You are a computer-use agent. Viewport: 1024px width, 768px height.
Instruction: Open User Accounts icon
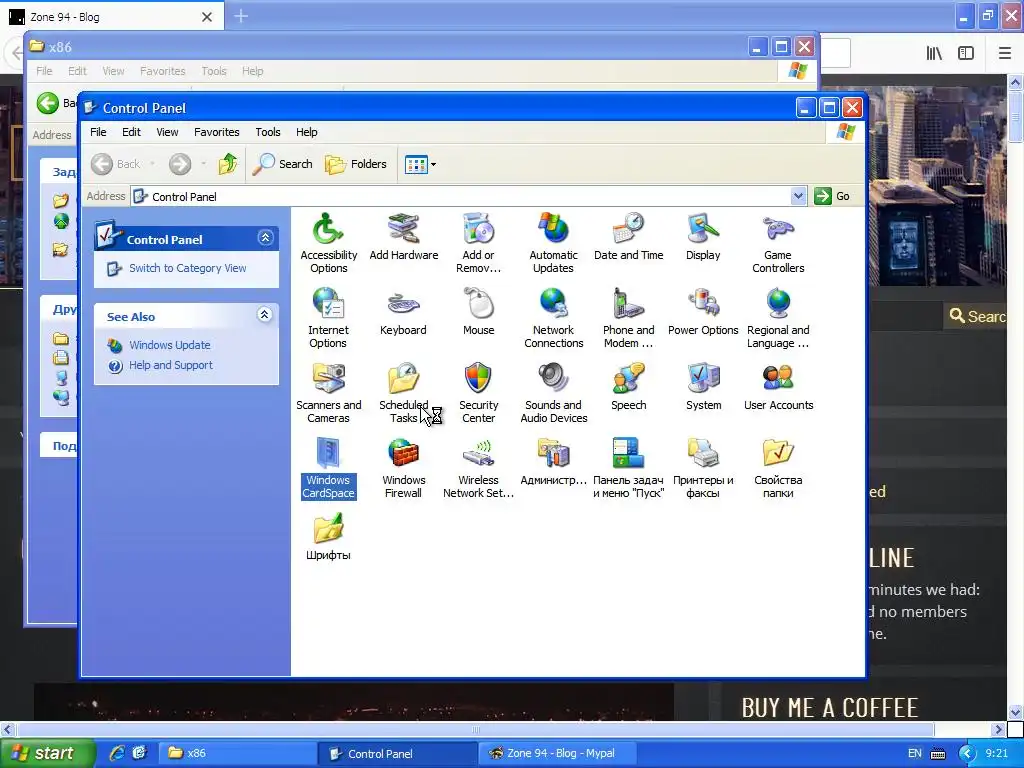(778, 387)
